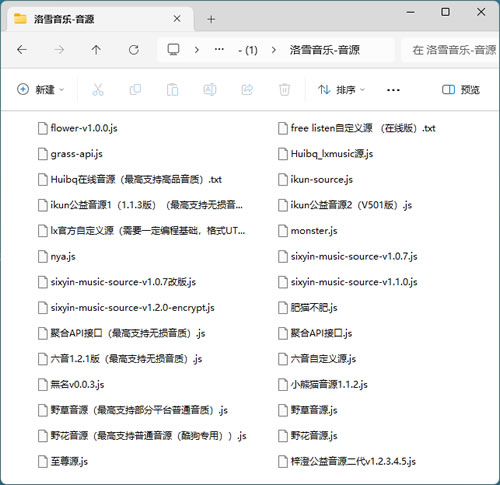Click the Delete trash icon

point(284,90)
